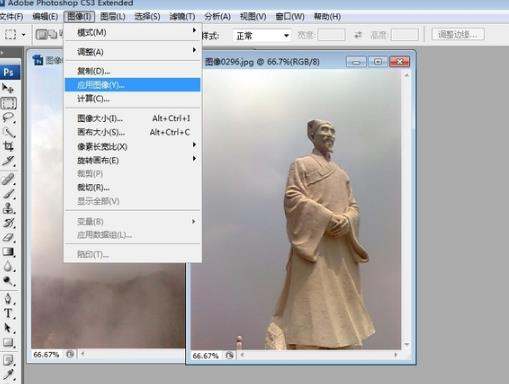Select the Eyedropper tool
The width and height of the screenshot is (509, 384).
point(8,375)
